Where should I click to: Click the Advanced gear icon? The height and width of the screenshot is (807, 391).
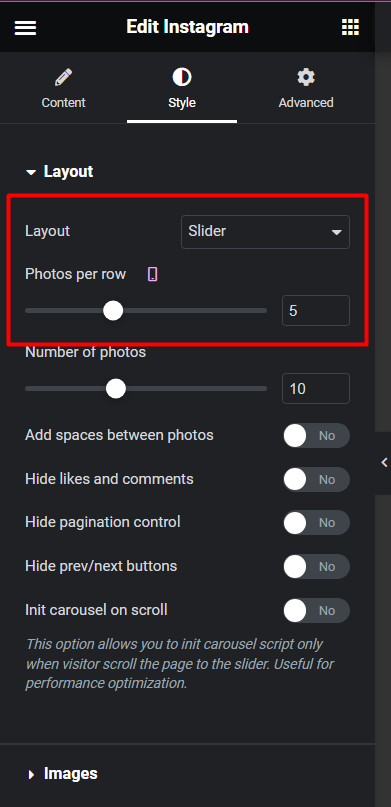(x=306, y=77)
